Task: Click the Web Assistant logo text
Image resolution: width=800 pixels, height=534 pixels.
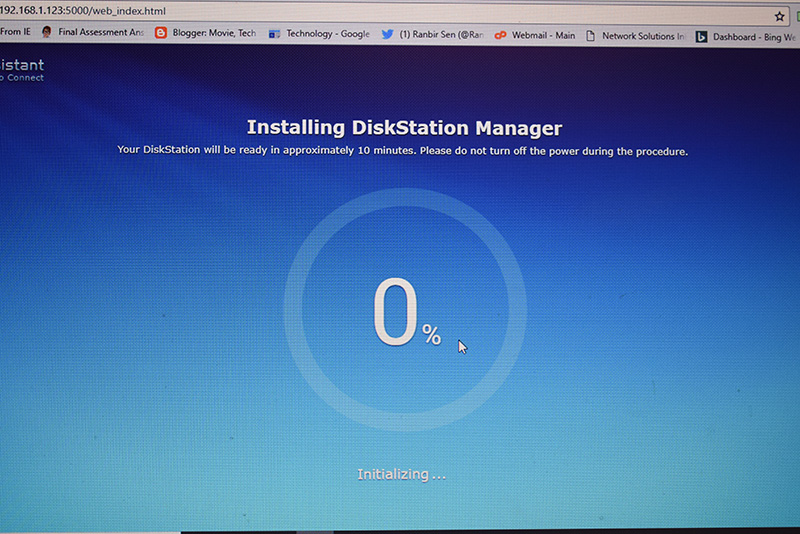Action: pos(22,70)
